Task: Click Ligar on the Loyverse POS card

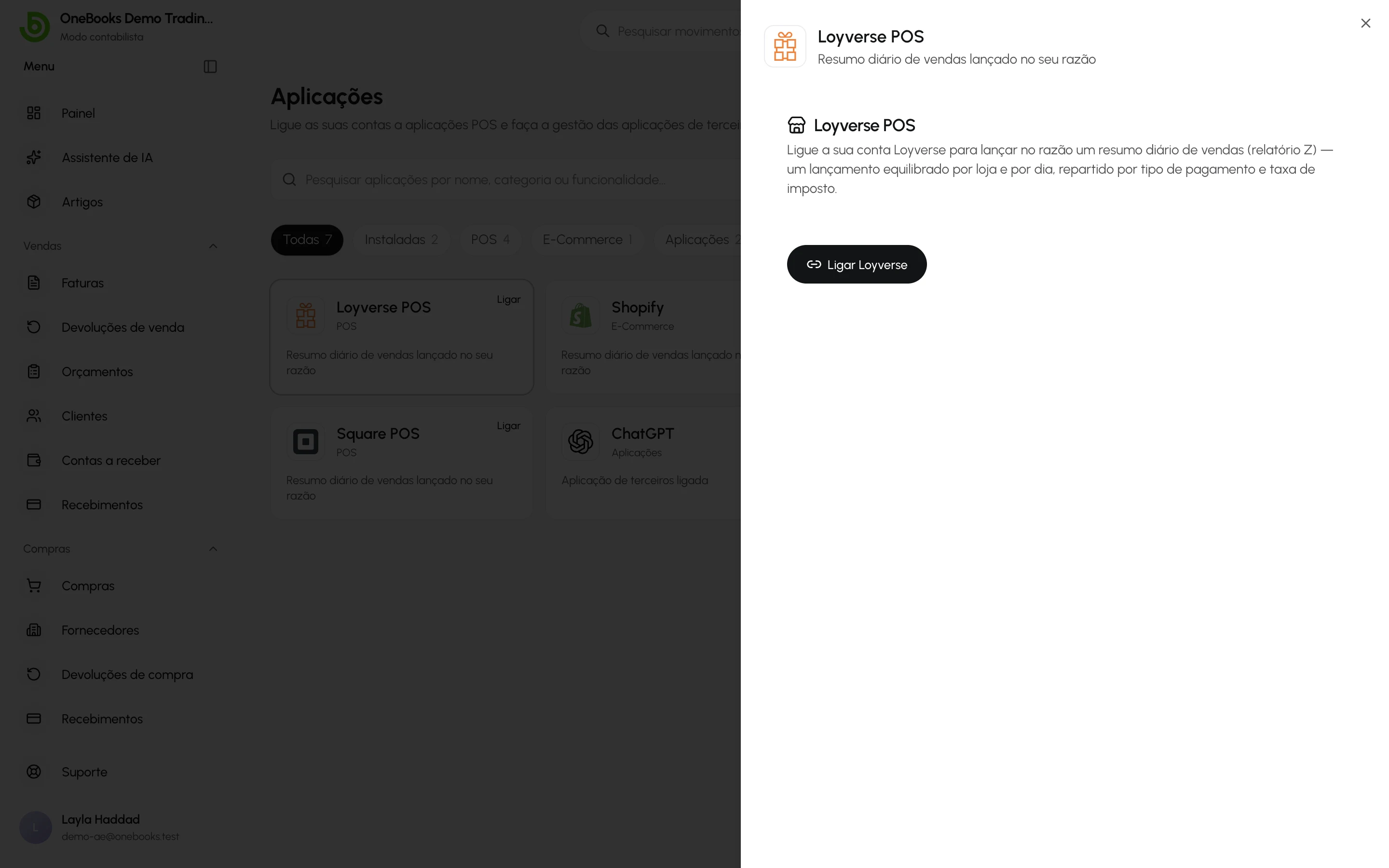Action: [x=508, y=299]
